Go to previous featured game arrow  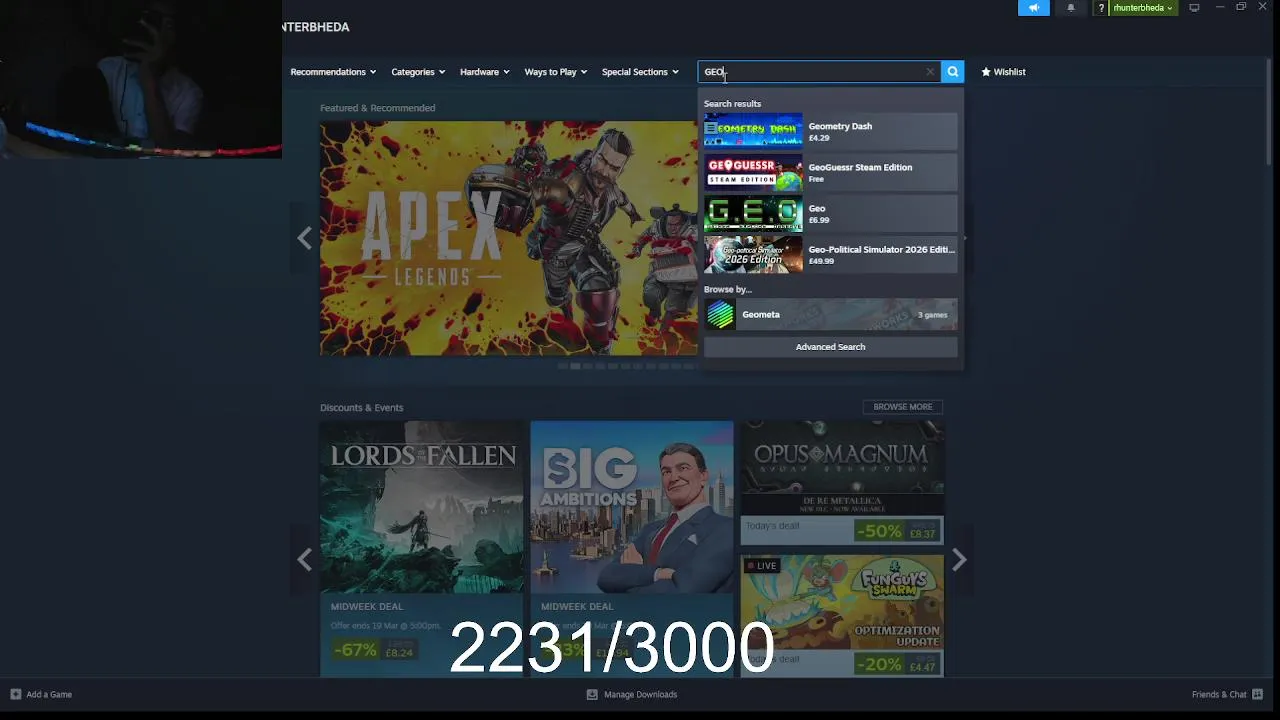tap(304, 238)
